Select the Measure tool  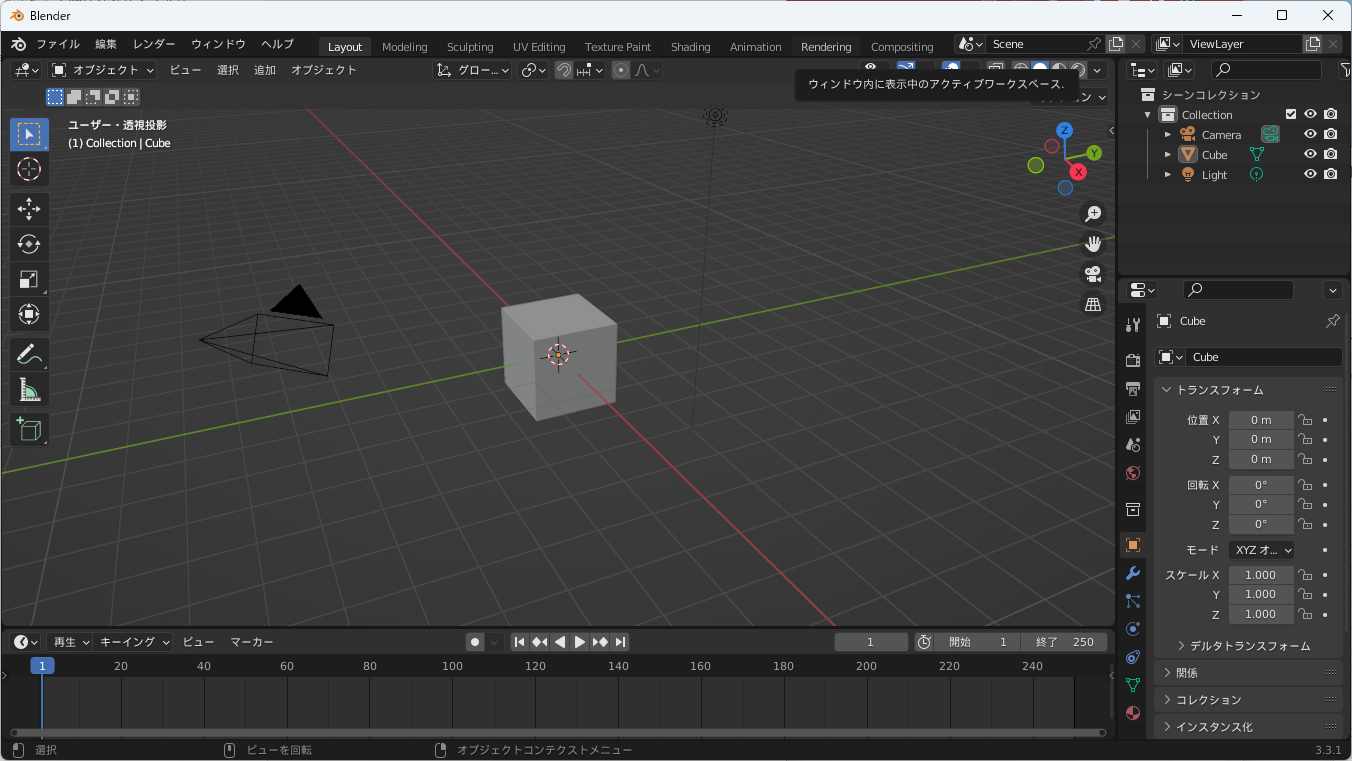[29, 390]
